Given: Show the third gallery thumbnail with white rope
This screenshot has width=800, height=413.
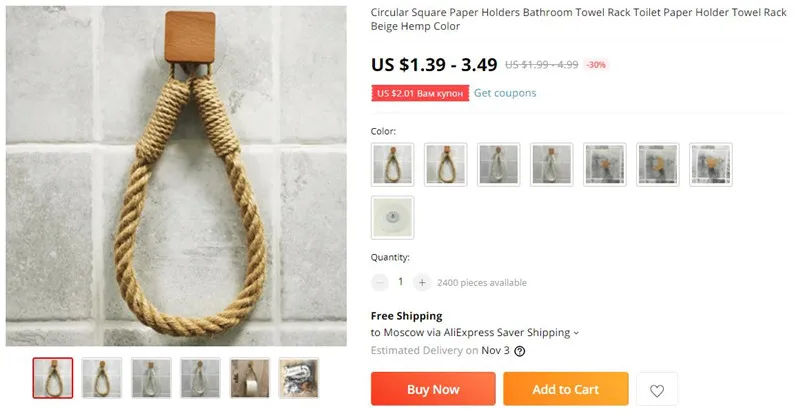Looking at the screenshot, I should pos(151,378).
